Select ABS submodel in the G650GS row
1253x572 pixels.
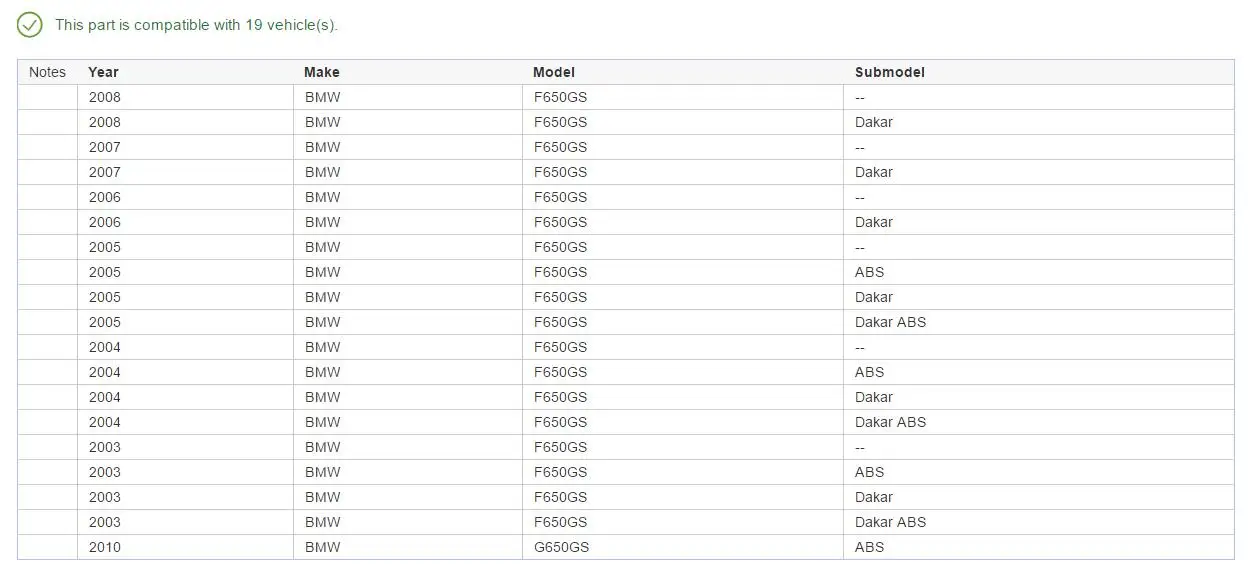(869, 547)
